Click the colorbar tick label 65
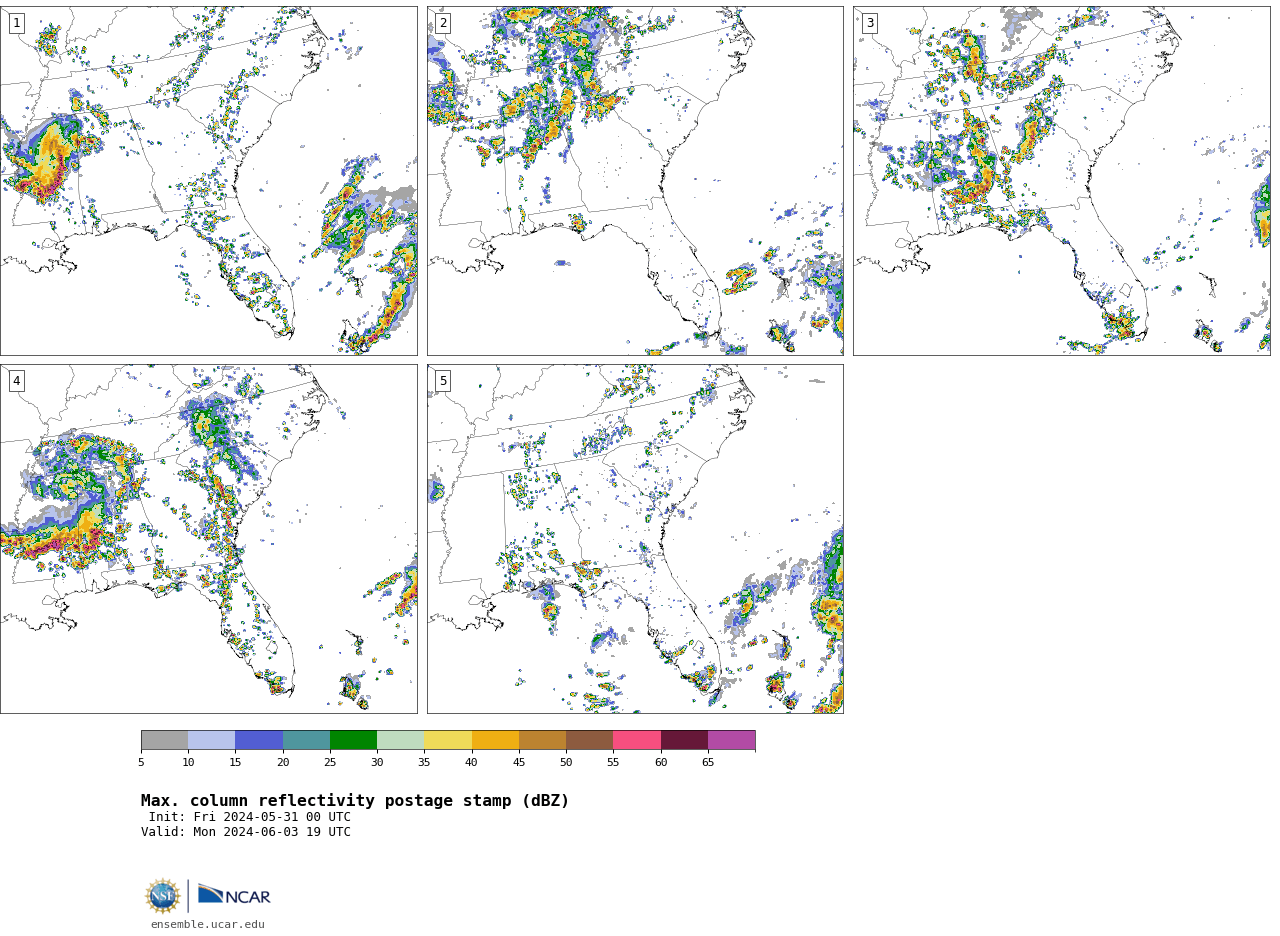The image size is (1280, 936). point(708,763)
